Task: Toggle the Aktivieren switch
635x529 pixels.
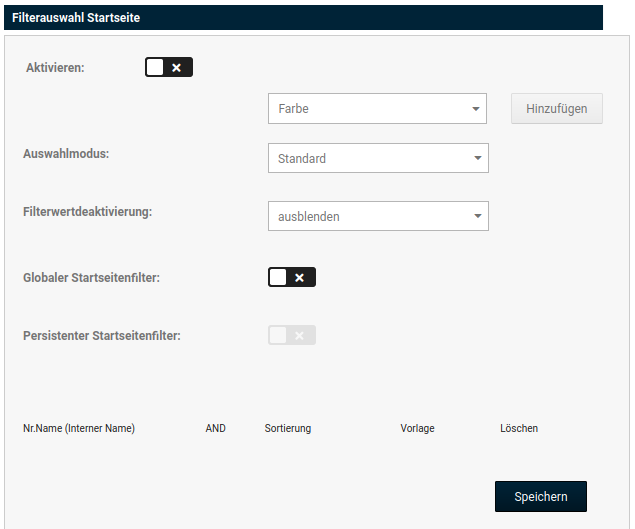Action: tap(168, 67)
